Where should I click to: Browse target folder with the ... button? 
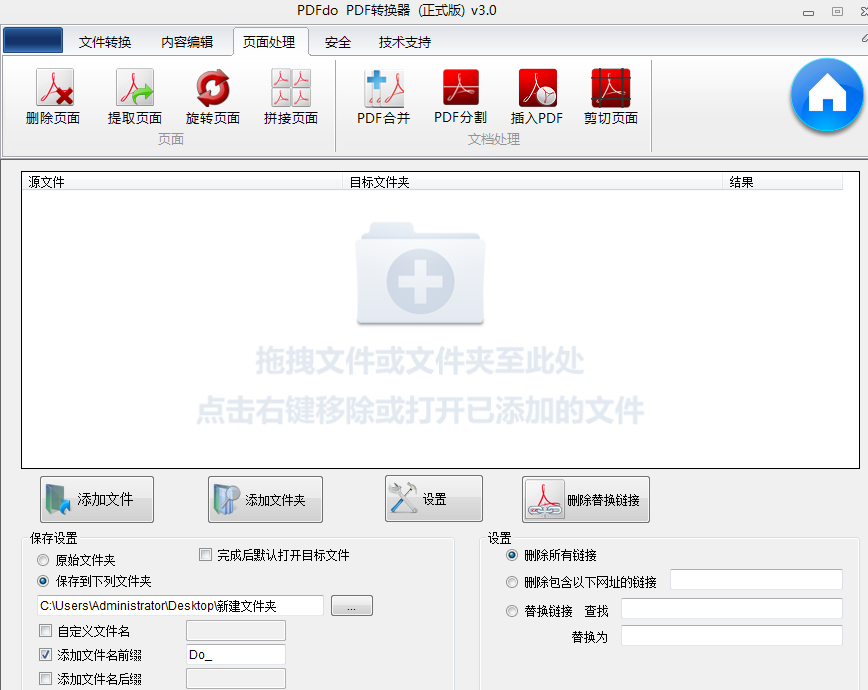tap(352, 605)
